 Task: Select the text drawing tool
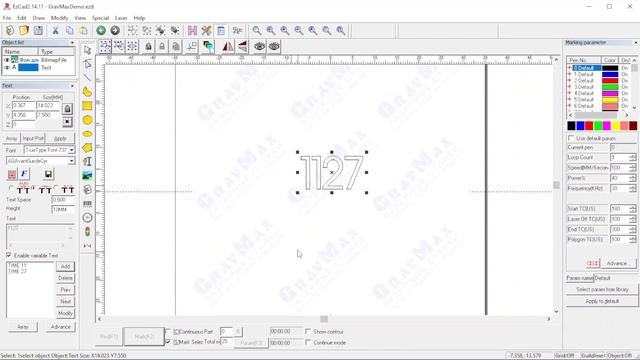pyautogui.click(x=87, y=162)
